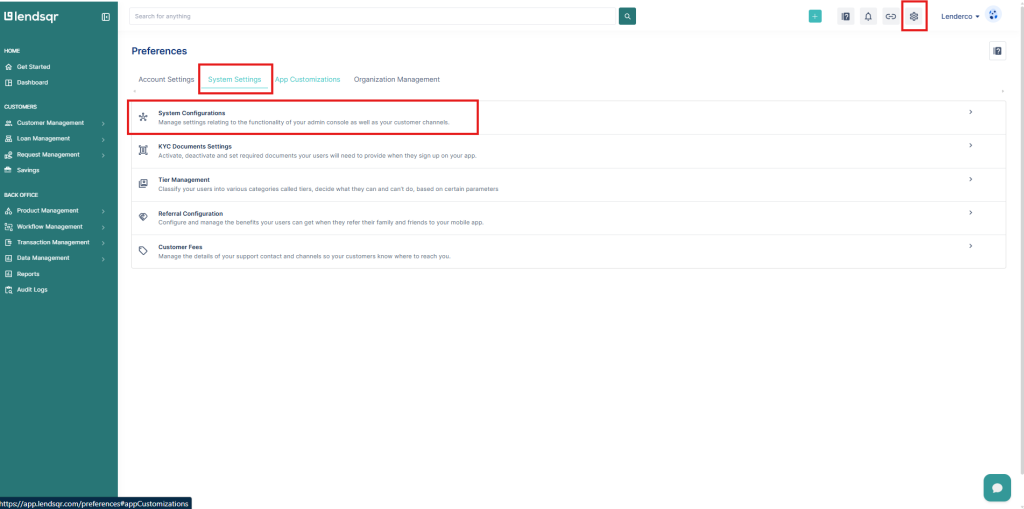
Task: Open the App Customizations tab
Action: [308, 79]
